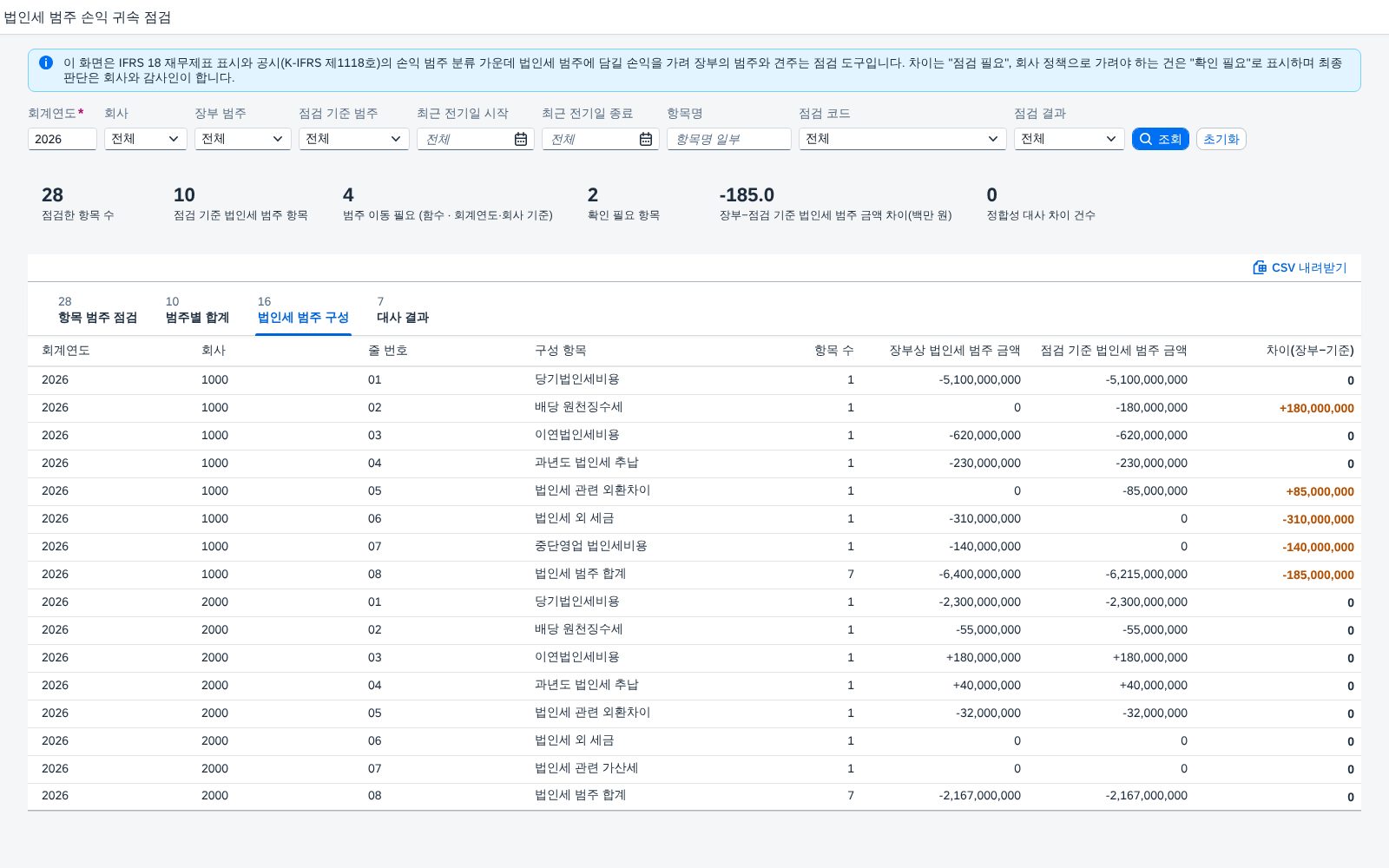The width and height of the screenshot is (1389, 868).
Task: Click the 항목 수 column header
Action: 834,351
